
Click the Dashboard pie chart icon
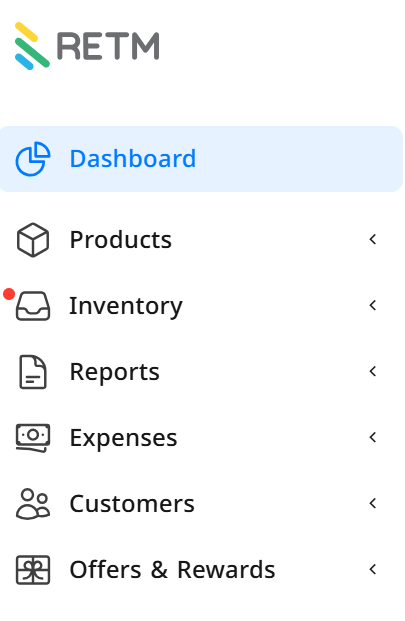[x=33, y=159]
